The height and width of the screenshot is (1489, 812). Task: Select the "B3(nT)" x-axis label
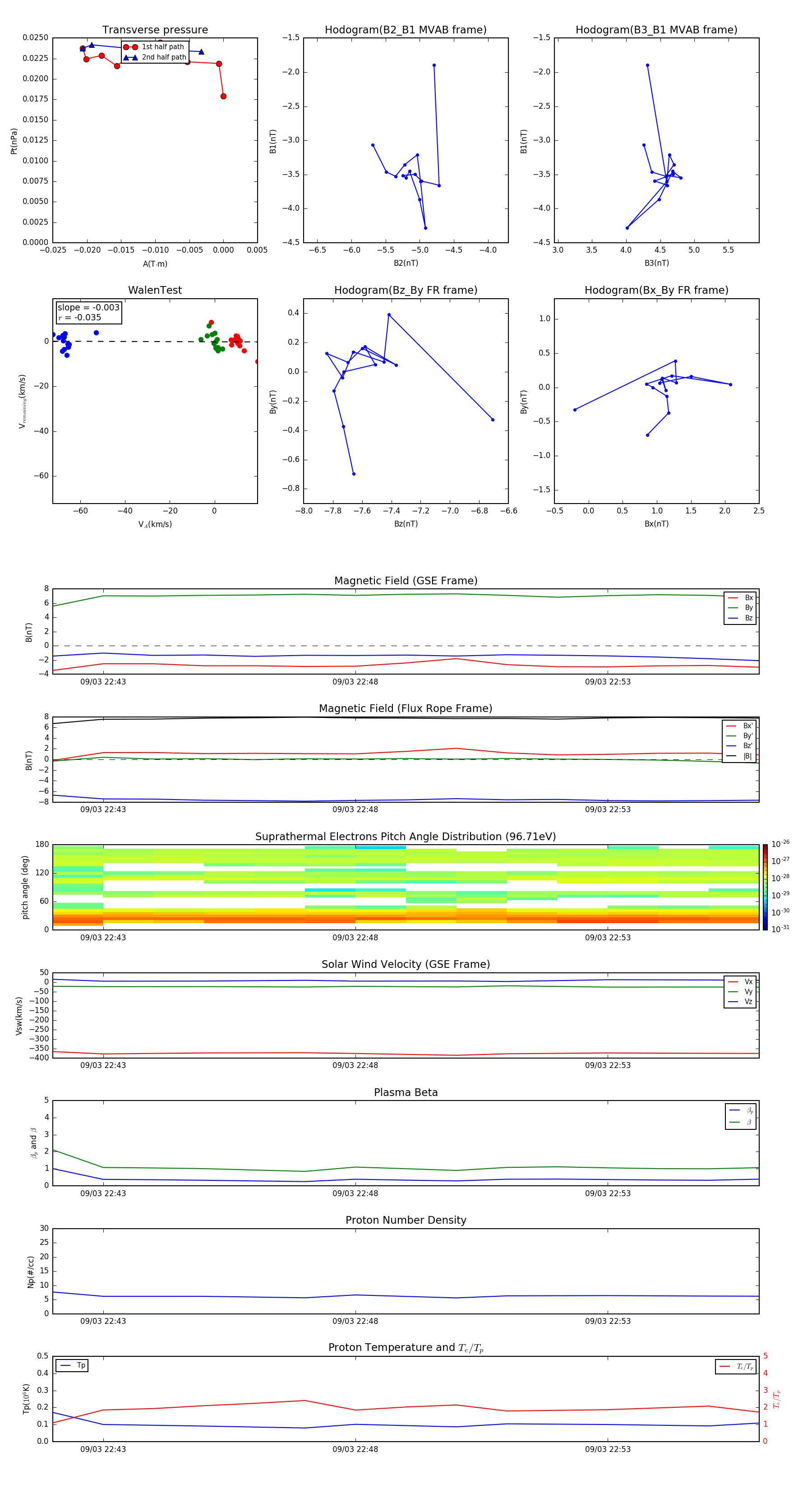tap(656, 263)
